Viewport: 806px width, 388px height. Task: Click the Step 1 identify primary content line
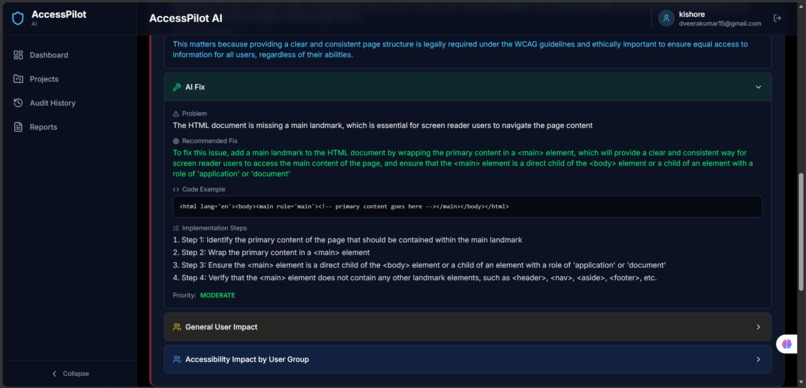click(x=347, y=240)
